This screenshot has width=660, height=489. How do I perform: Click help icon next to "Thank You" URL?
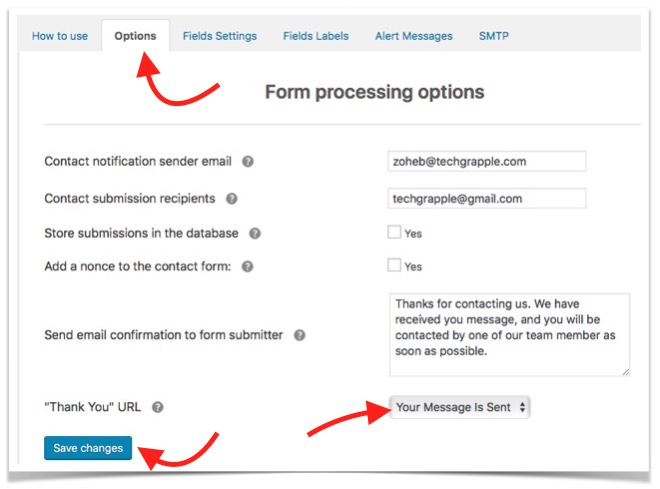click(157, 407)
